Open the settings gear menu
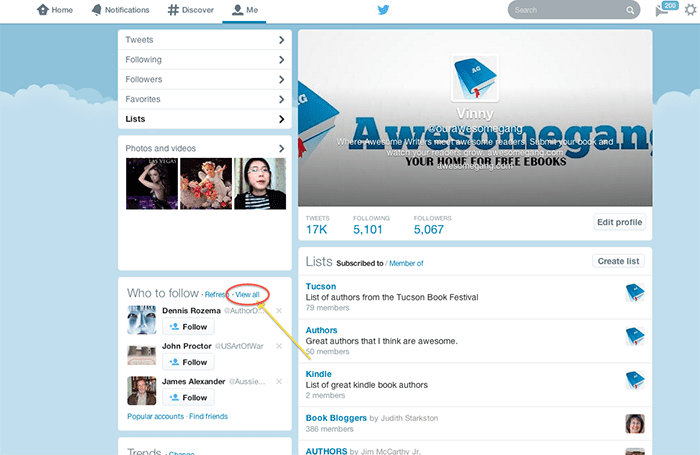The height and width of the screenshot is (455, 700). 690,9
